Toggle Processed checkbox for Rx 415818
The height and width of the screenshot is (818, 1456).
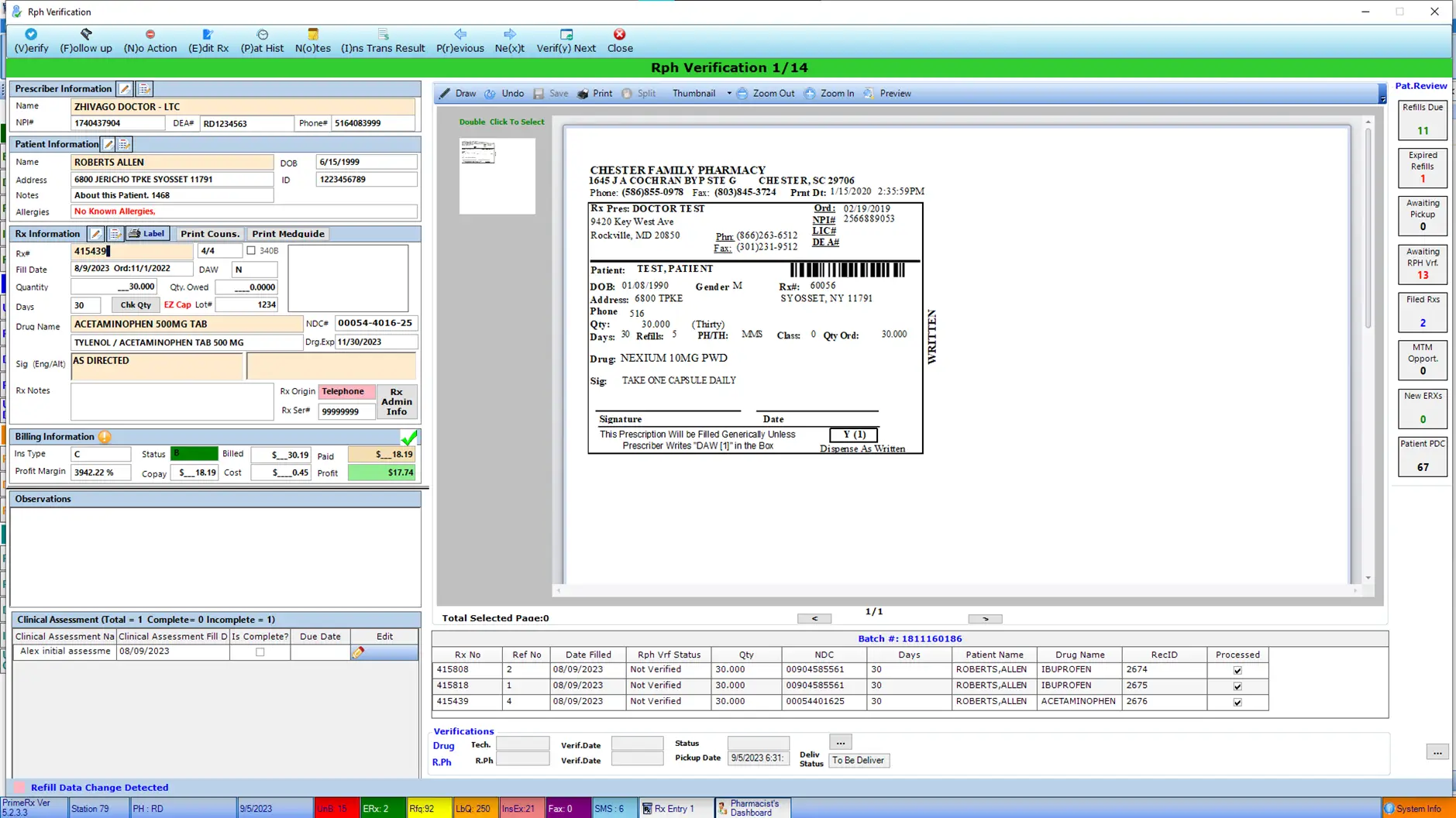tap(1237, 686)
